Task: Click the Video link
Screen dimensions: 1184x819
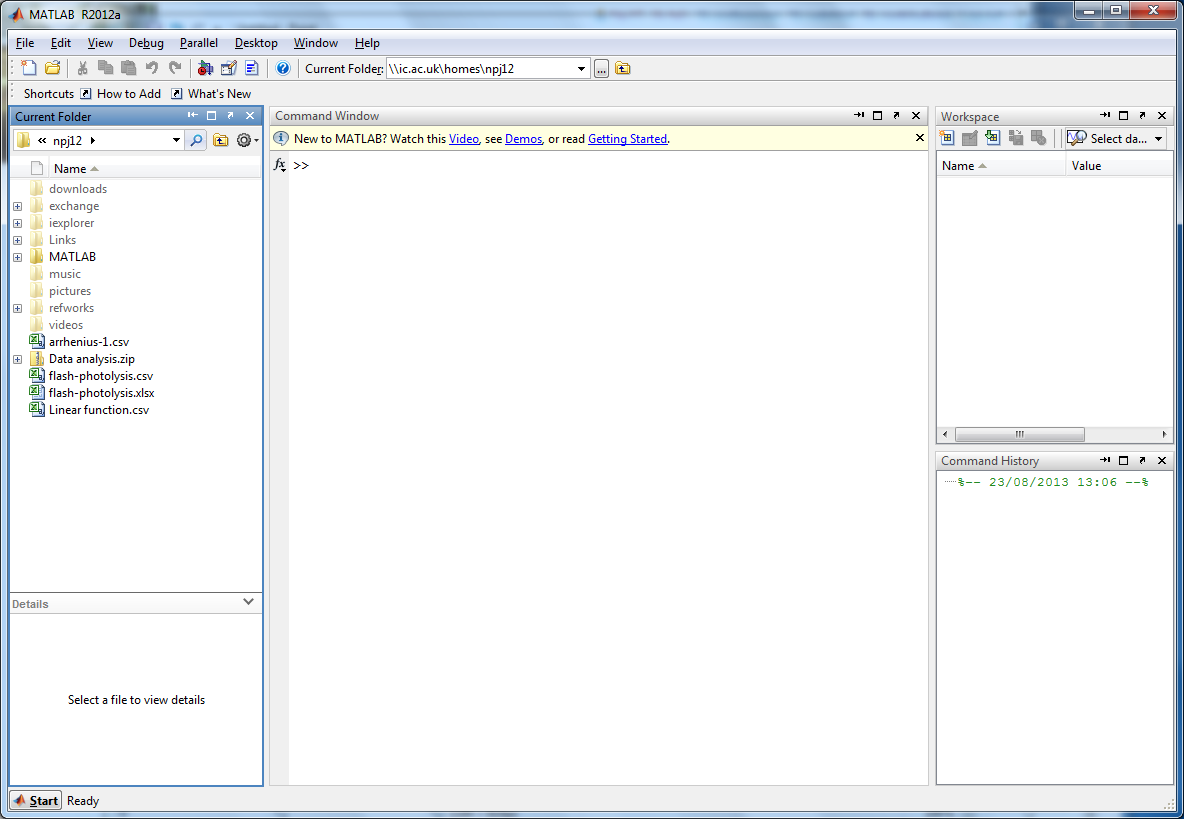Action: (x=464, y=139)
